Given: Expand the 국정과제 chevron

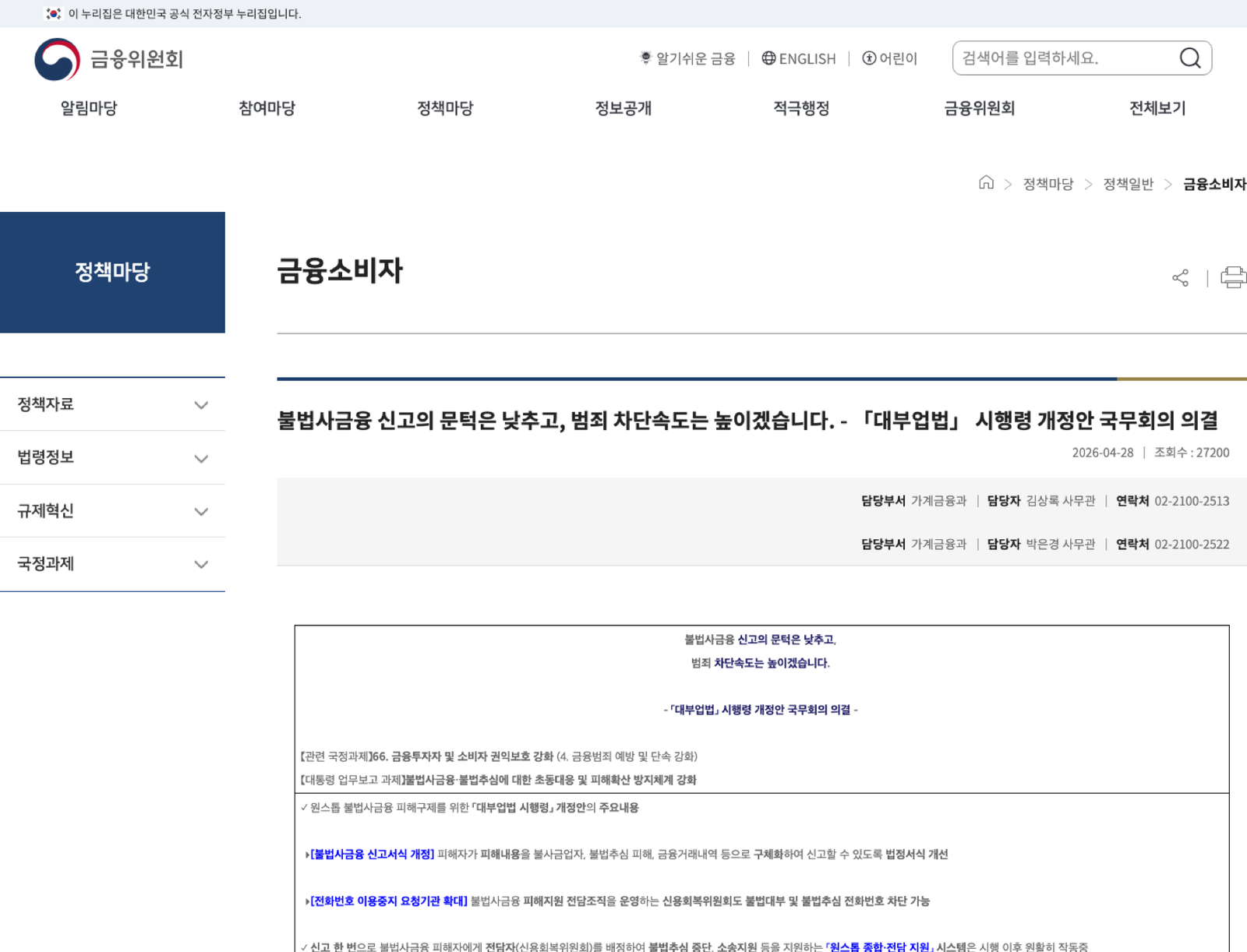Looking at the screenshot, I should pyautogui.click(x=201, y=565).
